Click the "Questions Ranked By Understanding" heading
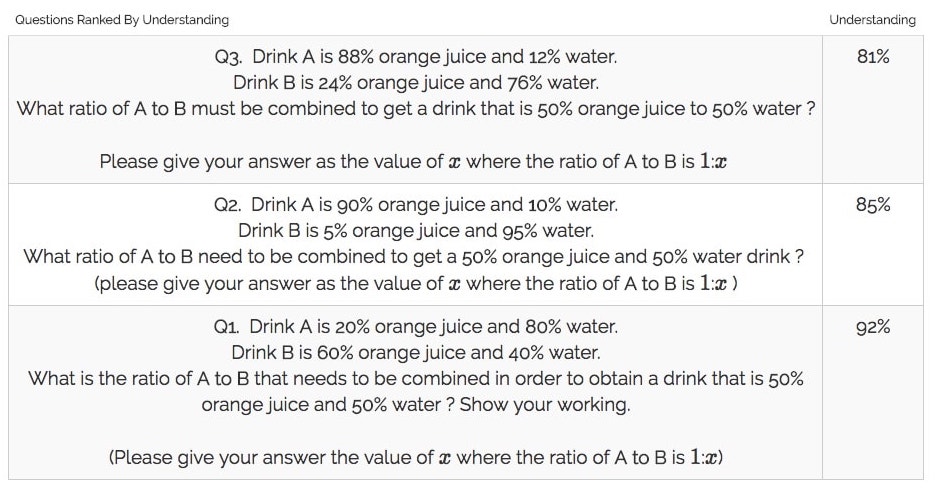 (122, 20)
